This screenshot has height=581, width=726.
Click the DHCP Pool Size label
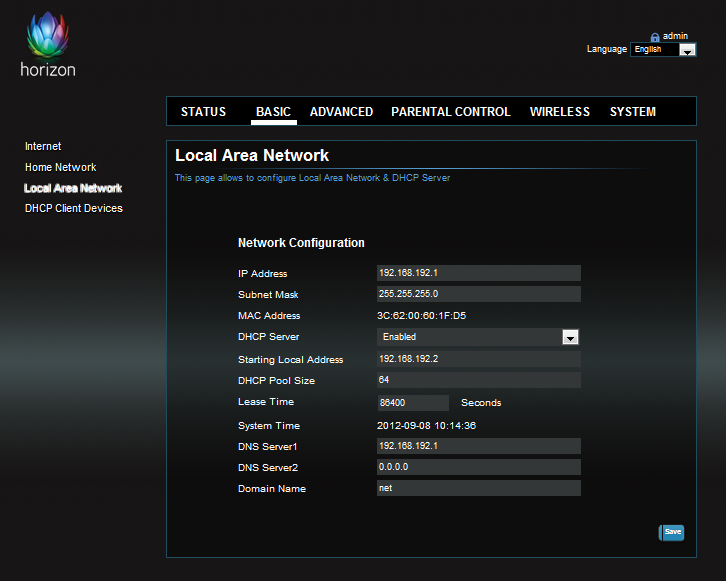tap(276, 381)
